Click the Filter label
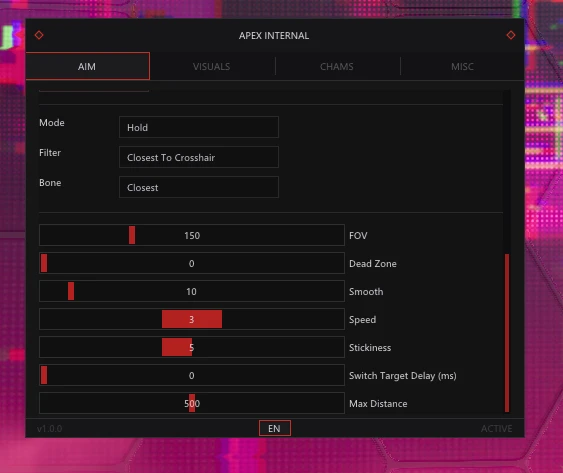The image size is (563, 473). point(50,153)
